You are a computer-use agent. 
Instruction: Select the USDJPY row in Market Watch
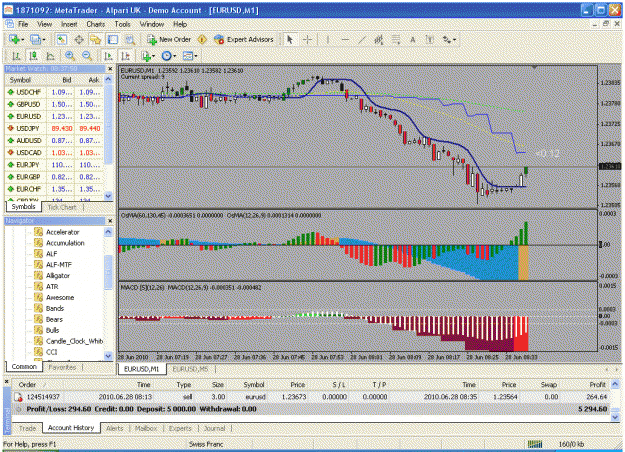[55, 128]
